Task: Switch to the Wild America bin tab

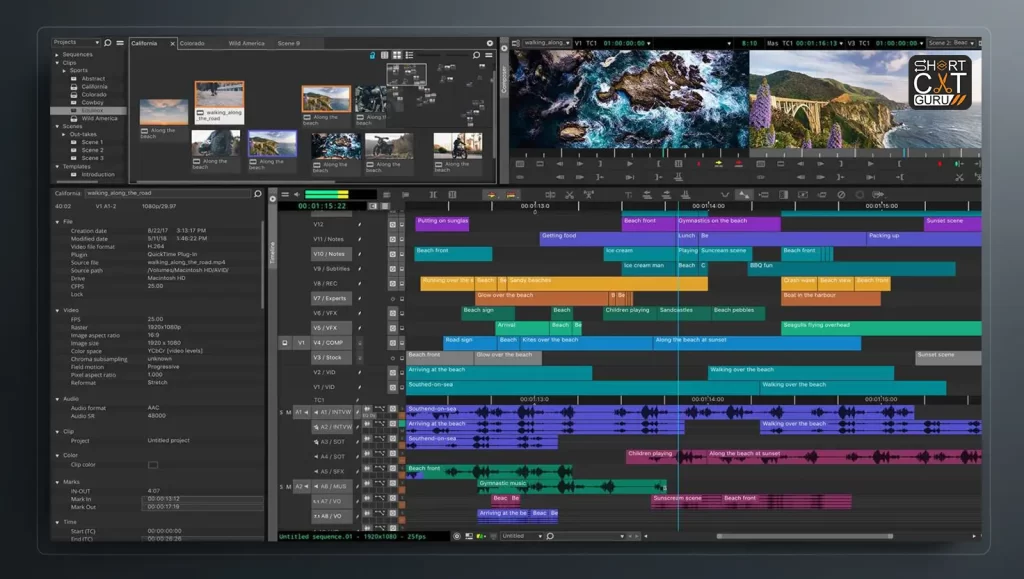Action: click(247, 44)
